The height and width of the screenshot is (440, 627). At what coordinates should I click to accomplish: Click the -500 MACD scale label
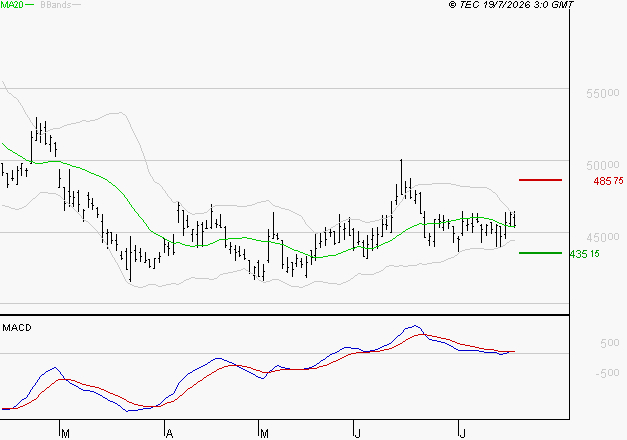pyautogui.click(x=607, y=373)
